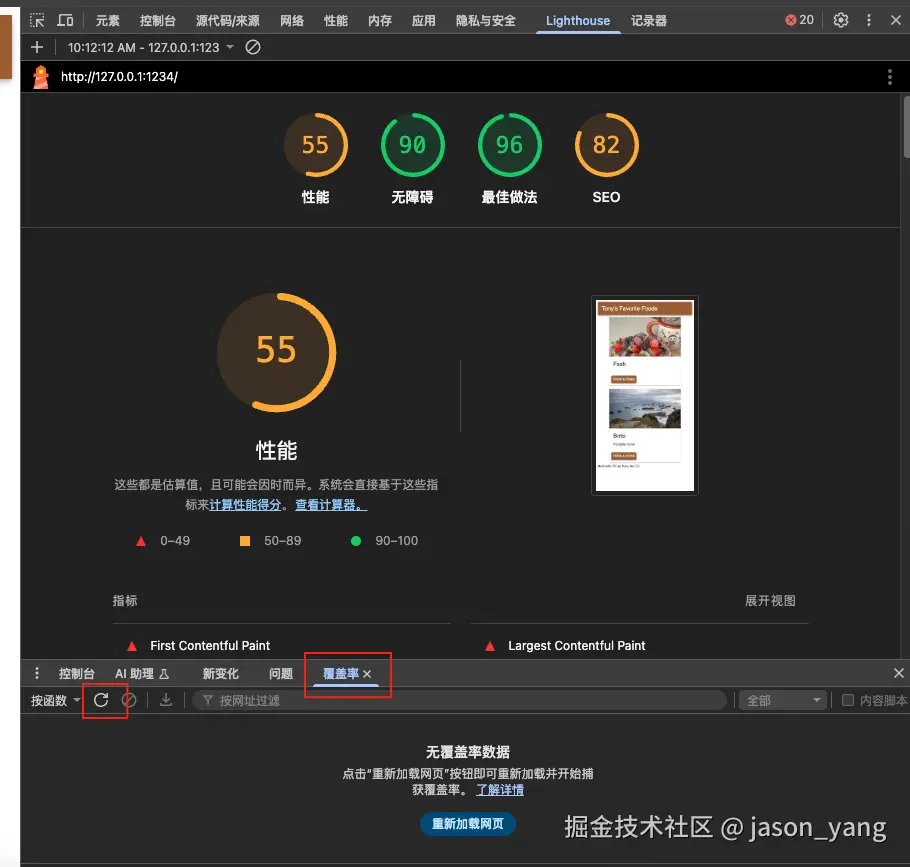Click the 50–89 orange legend entry
Image resolution: width=910 pixels, height=867 pixels.
click(x=270, y=541)
